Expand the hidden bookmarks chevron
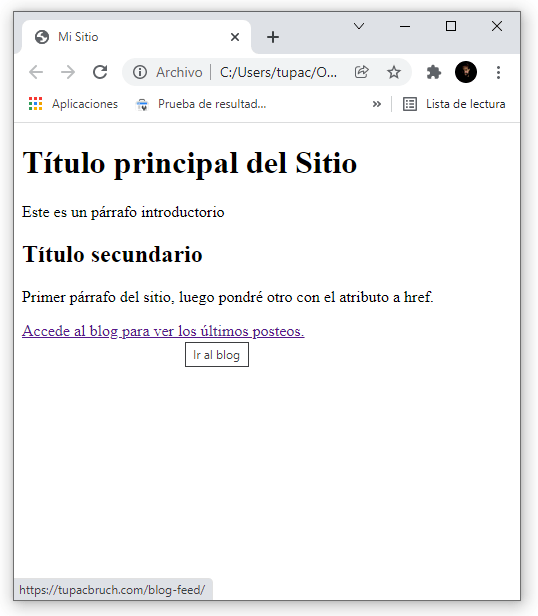The image size is (538, 616). tap(377, 104)
